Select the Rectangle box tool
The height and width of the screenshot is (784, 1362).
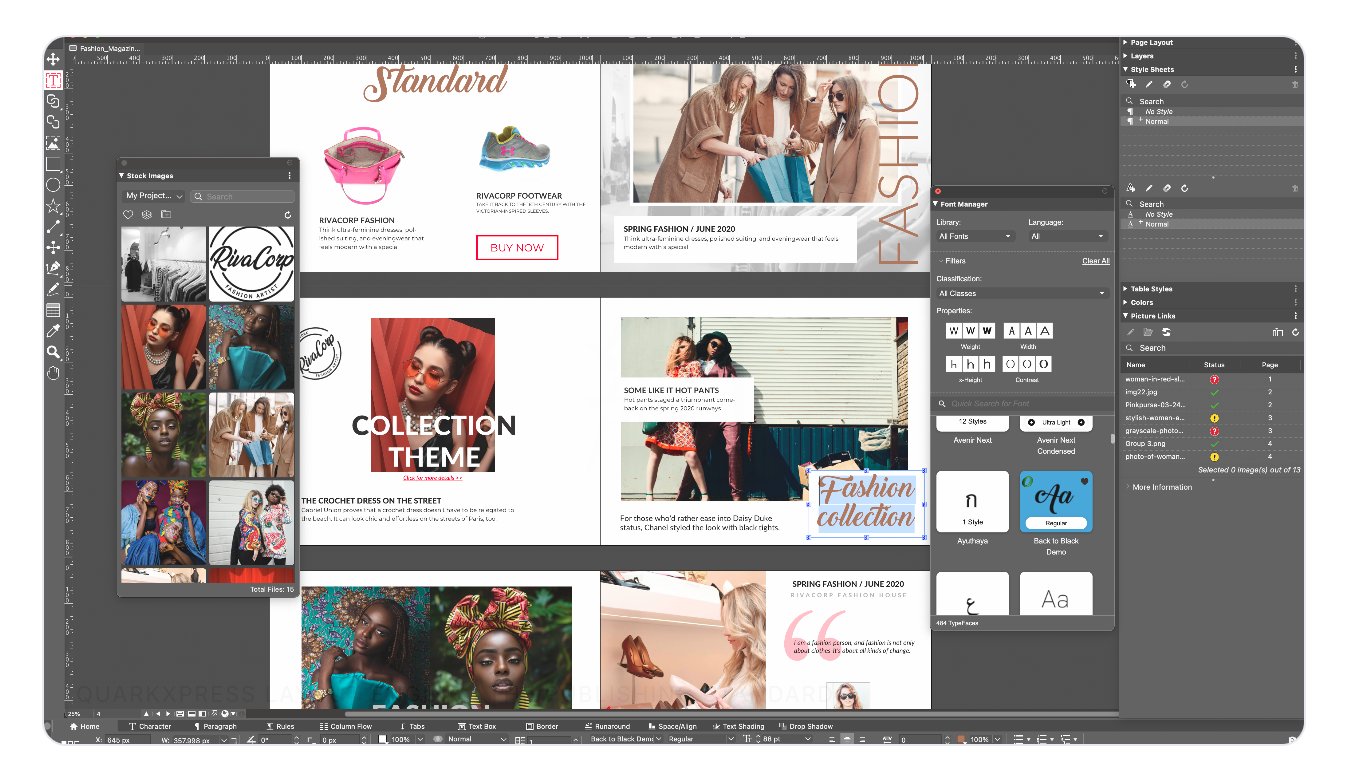(x=53, y=161)
